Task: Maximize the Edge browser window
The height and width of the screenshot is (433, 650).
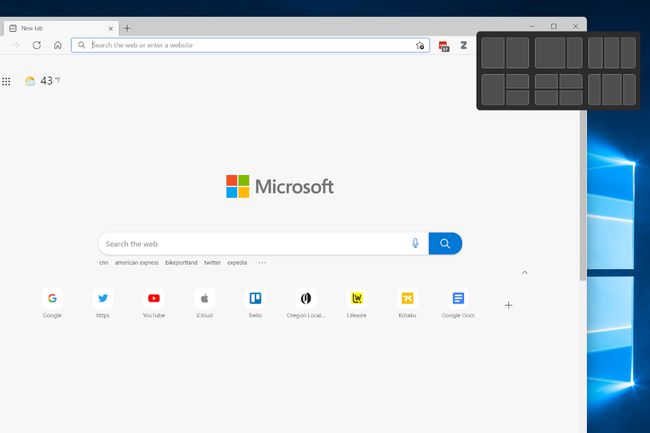Action: [x=554, y=26]
